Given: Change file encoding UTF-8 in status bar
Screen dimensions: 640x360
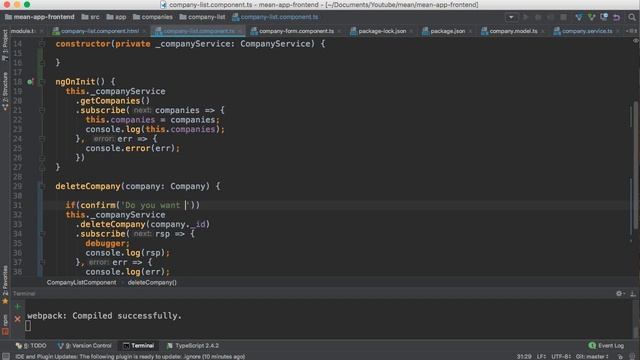Looking at the screenshot, I should point(560,357).
